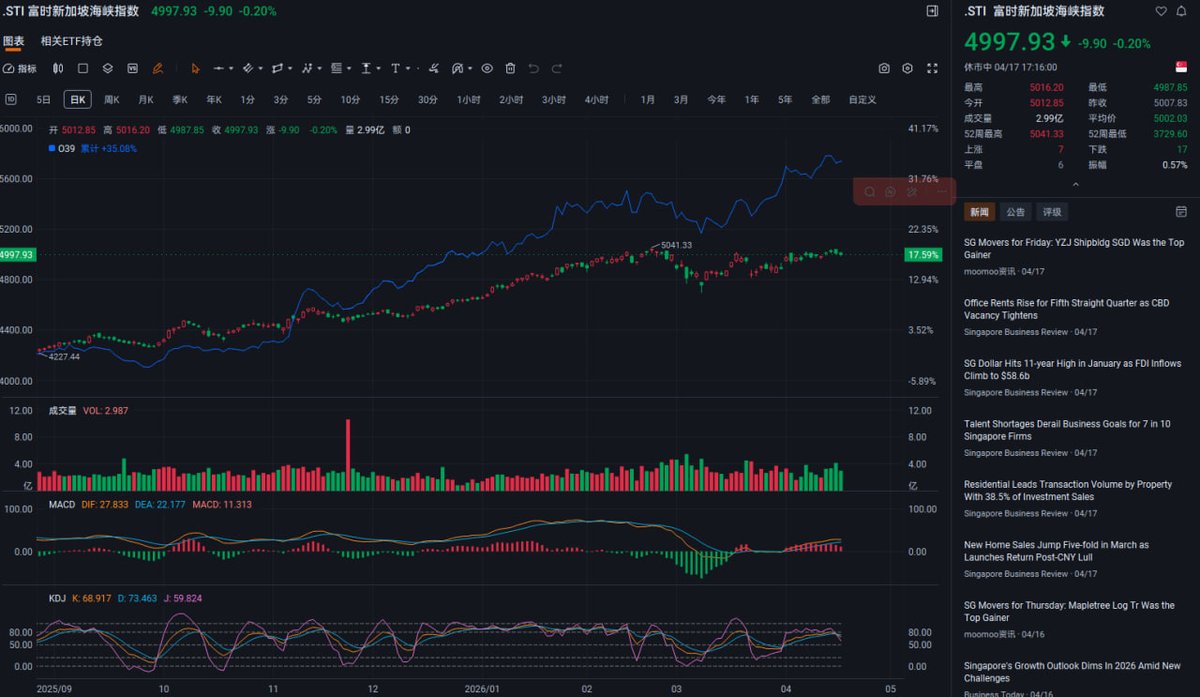Select the 1年 range
This screenshot has height=697, width=1200.
tap(751, 99)
